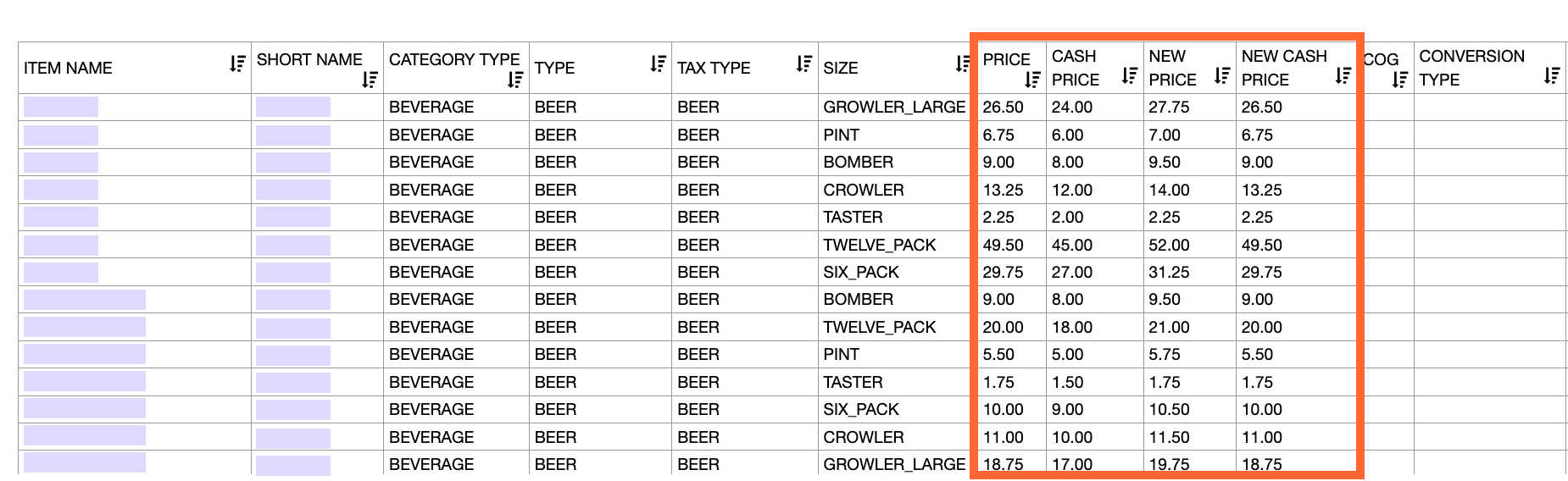1568x481 pixels.
Task: Sort rows by TAX TYPE icon
Action: (804, 64)
